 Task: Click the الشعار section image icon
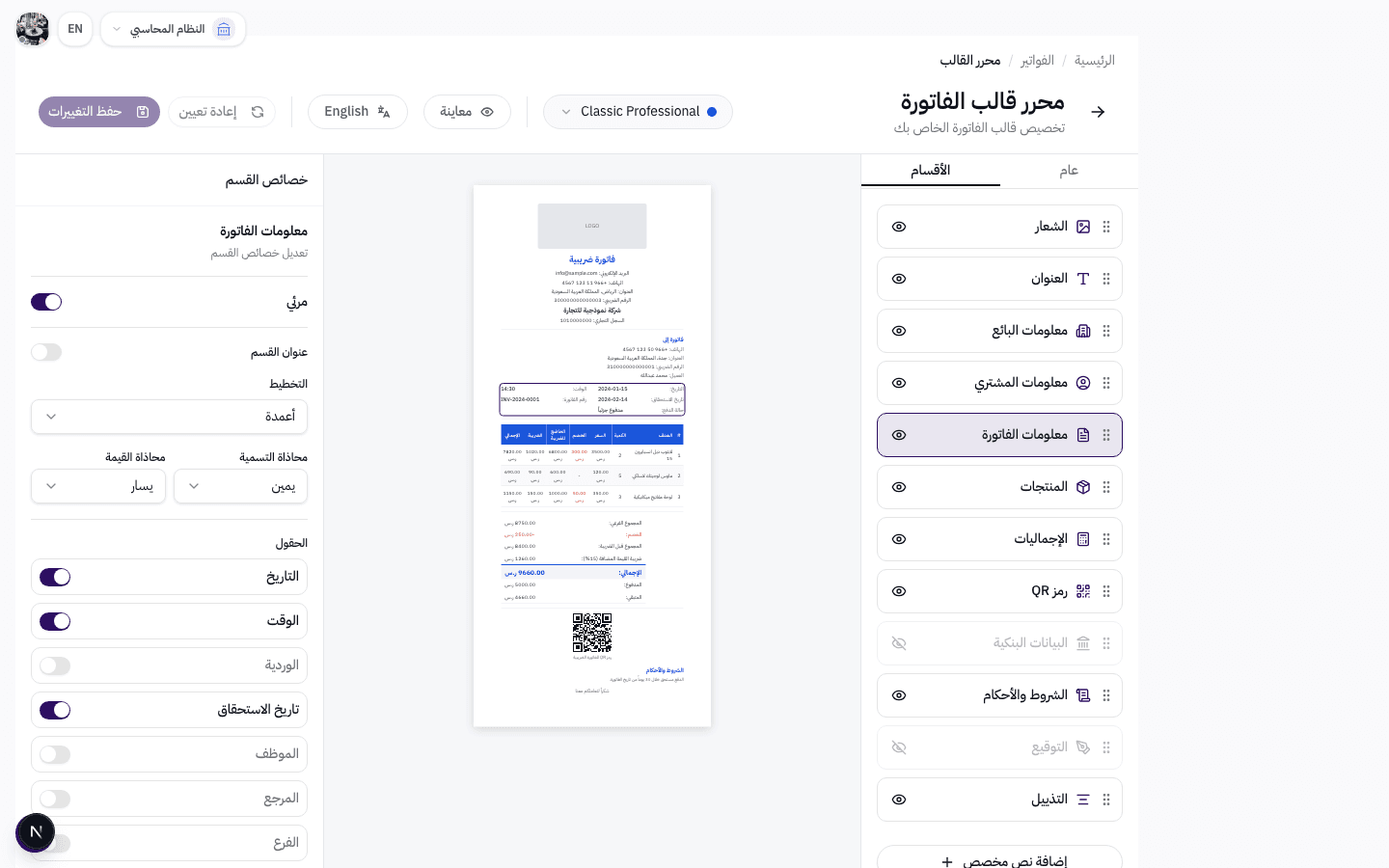click(x=1083, y=227)
